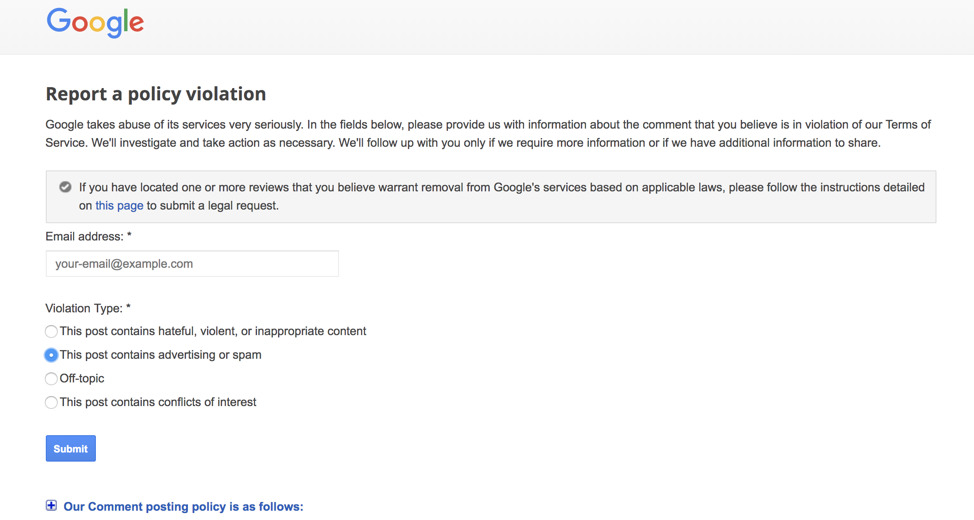The image size is (974, 520).
Task: Choose the Off-topic radio button
Action: pyautogui.click(x=51, y=379)
